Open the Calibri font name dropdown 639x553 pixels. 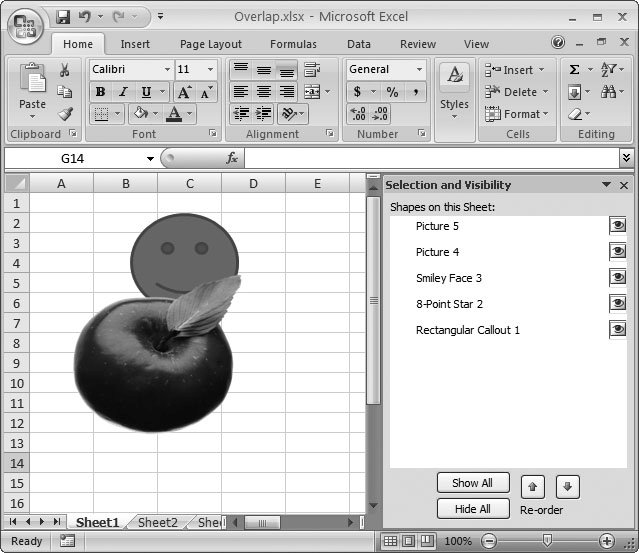(x=166, y=70)
